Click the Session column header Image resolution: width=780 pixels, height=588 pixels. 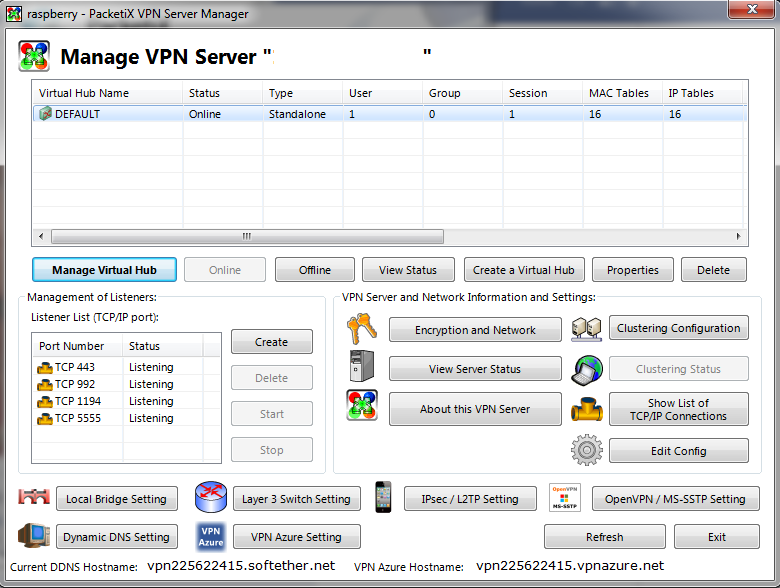coord(542,93)
